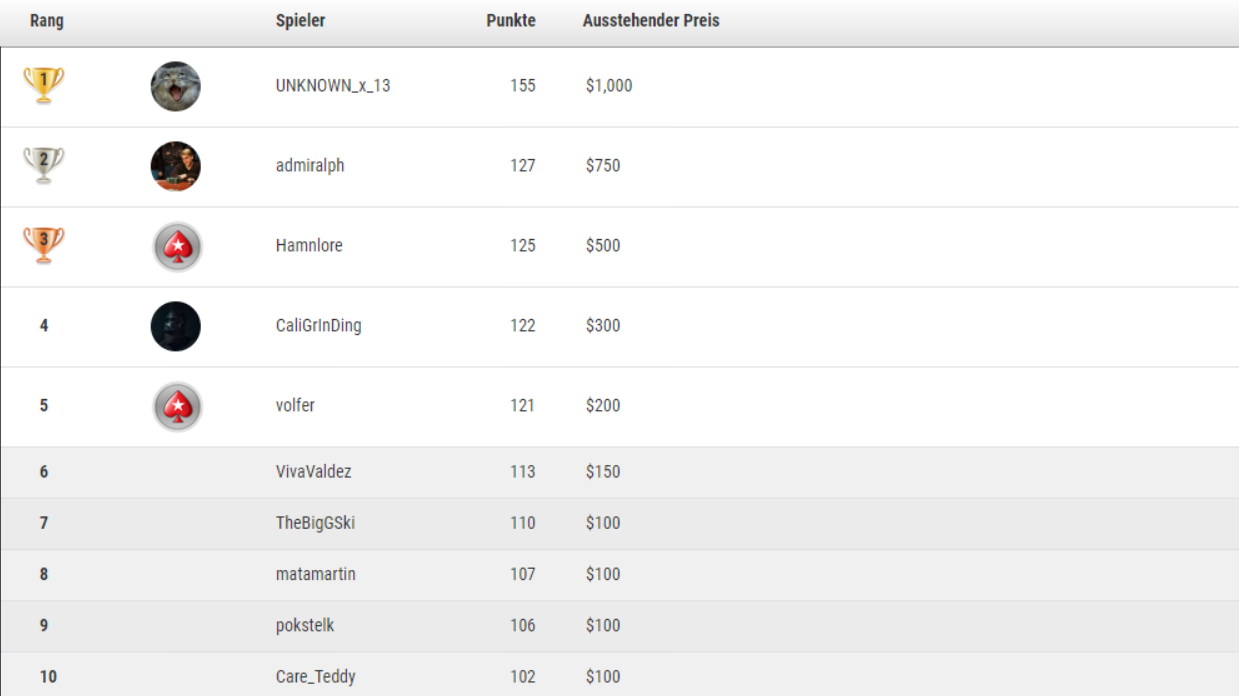Screen dimensions: 1239x696
Task: Select player name VivaValdez
Action: 313,472
